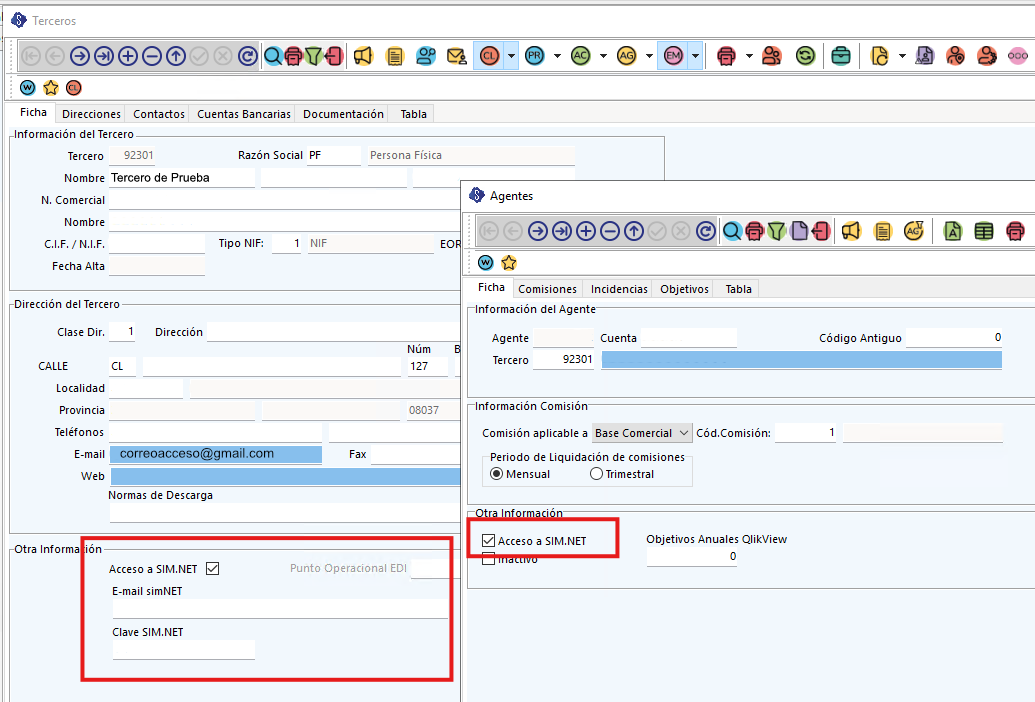Click the Clave SIM.NET input field

coord(184,650)
